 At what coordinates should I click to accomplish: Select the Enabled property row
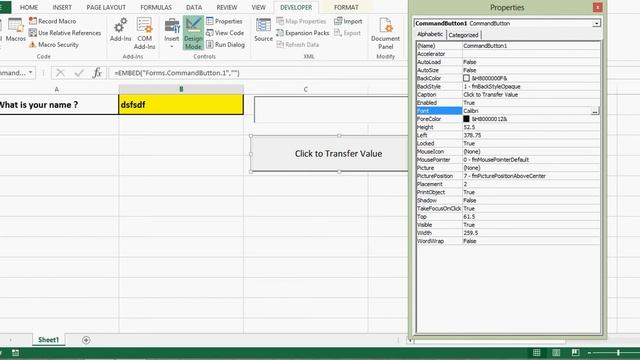[x=508, y=102]
